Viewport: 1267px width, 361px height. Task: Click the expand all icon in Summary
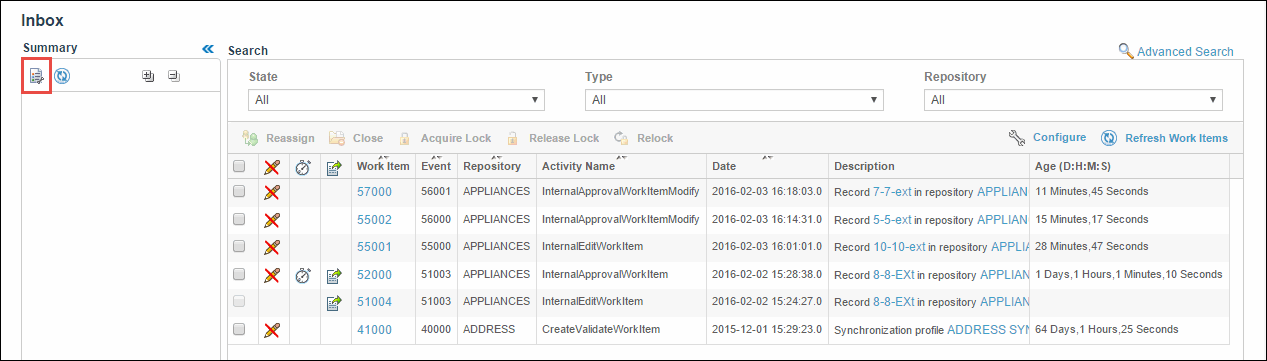[x=148, y=75]
